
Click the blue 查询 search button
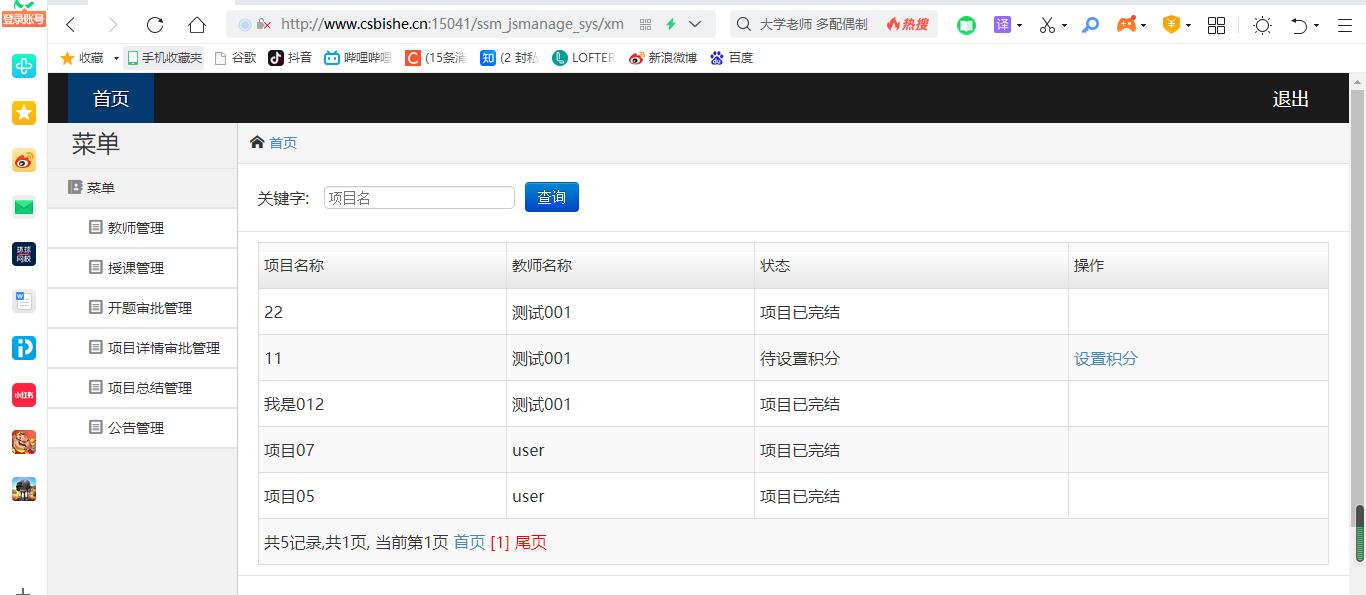(x=552, y=197)
